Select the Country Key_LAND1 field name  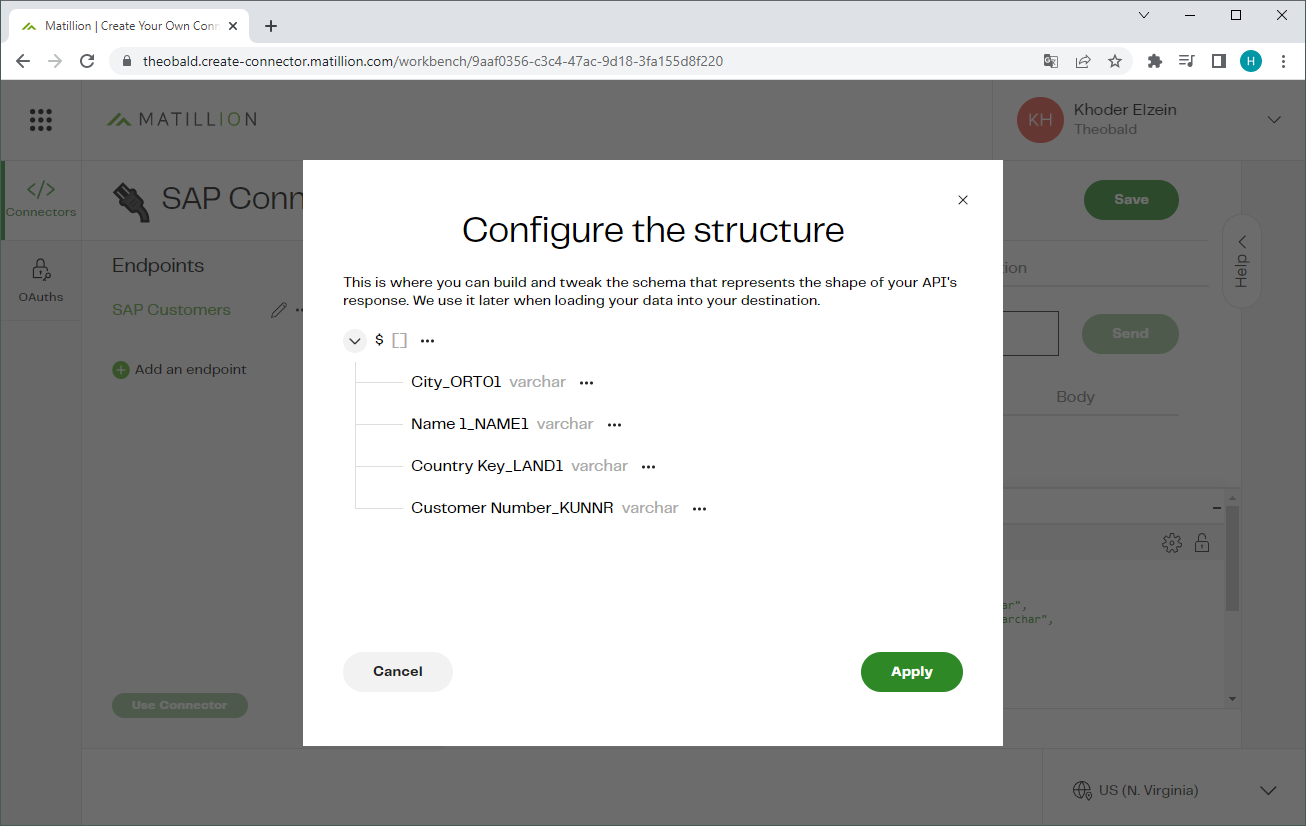487,466
